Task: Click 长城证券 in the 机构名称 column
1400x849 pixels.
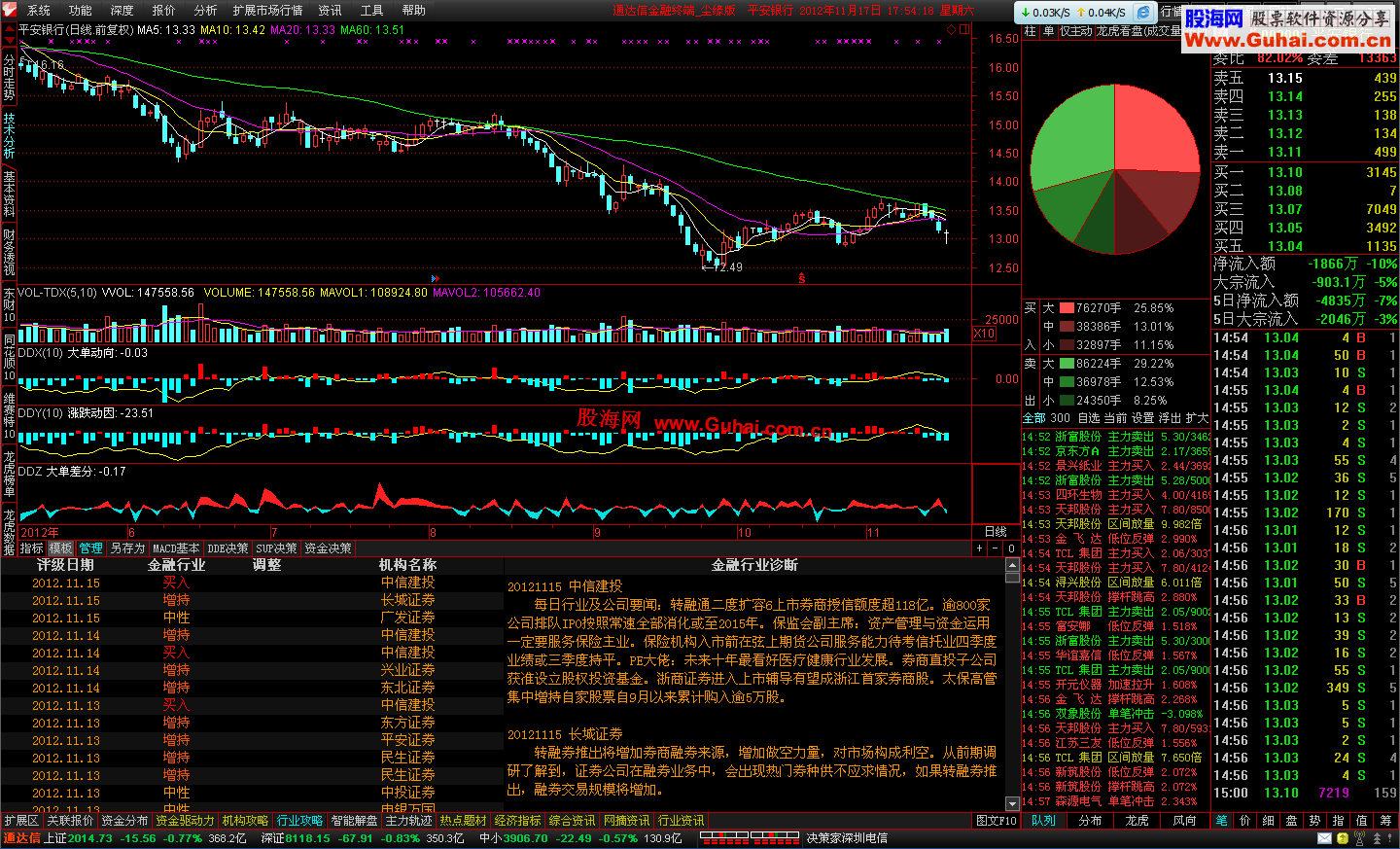Action: tap(408, 600)
